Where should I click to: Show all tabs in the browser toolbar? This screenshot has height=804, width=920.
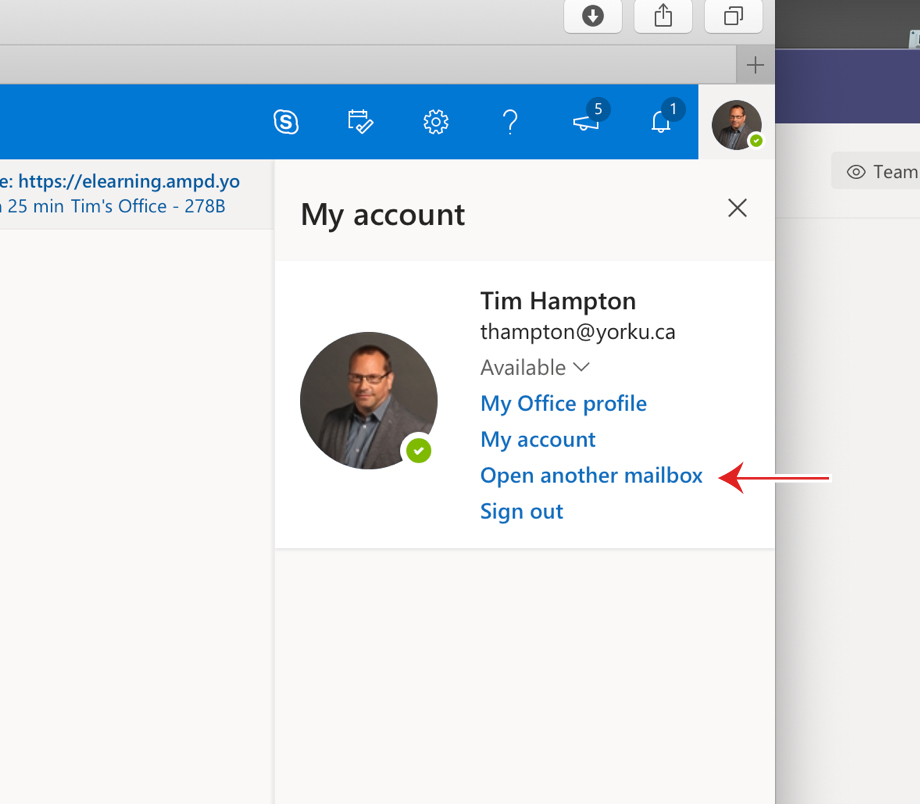point(733,16)
